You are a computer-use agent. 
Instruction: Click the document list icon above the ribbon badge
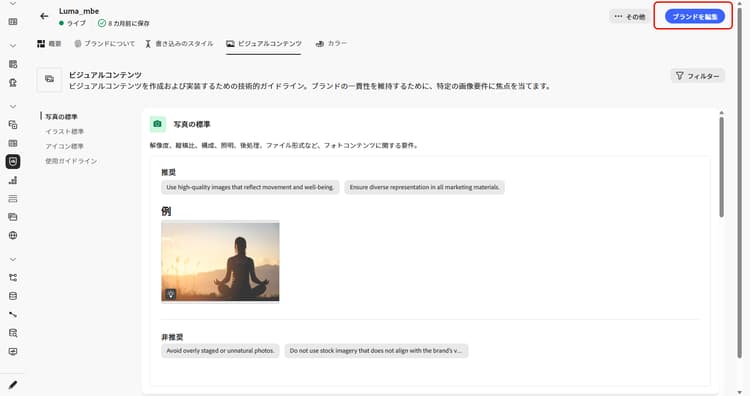13,64
